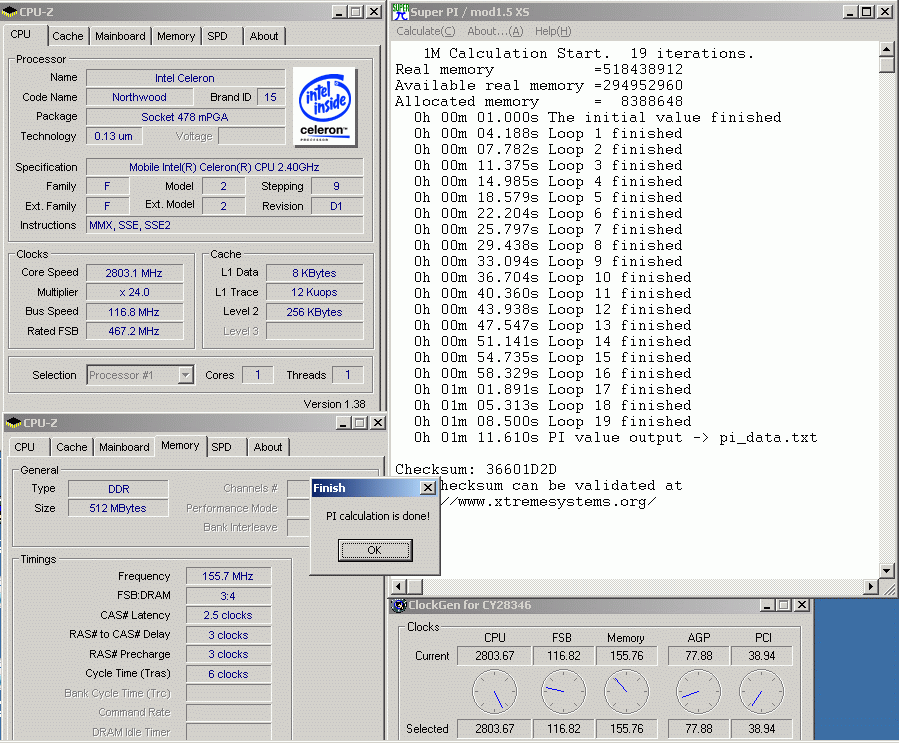Click Super PI horizontal scrollbar left arrow
This screenshot has height=743, width=899.
(x=398, y=586)
